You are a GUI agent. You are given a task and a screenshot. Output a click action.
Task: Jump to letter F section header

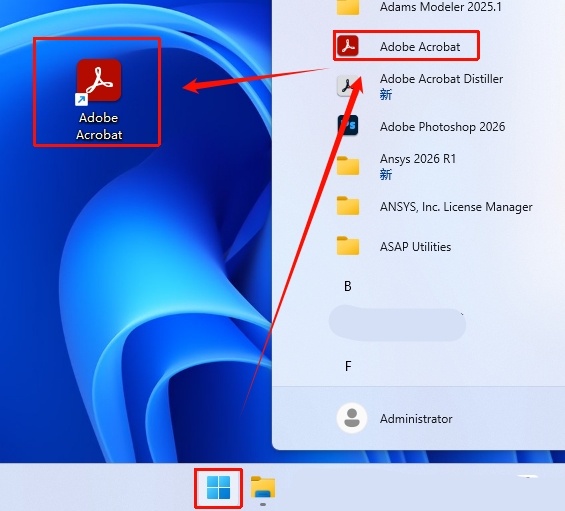tap(348, 366)
